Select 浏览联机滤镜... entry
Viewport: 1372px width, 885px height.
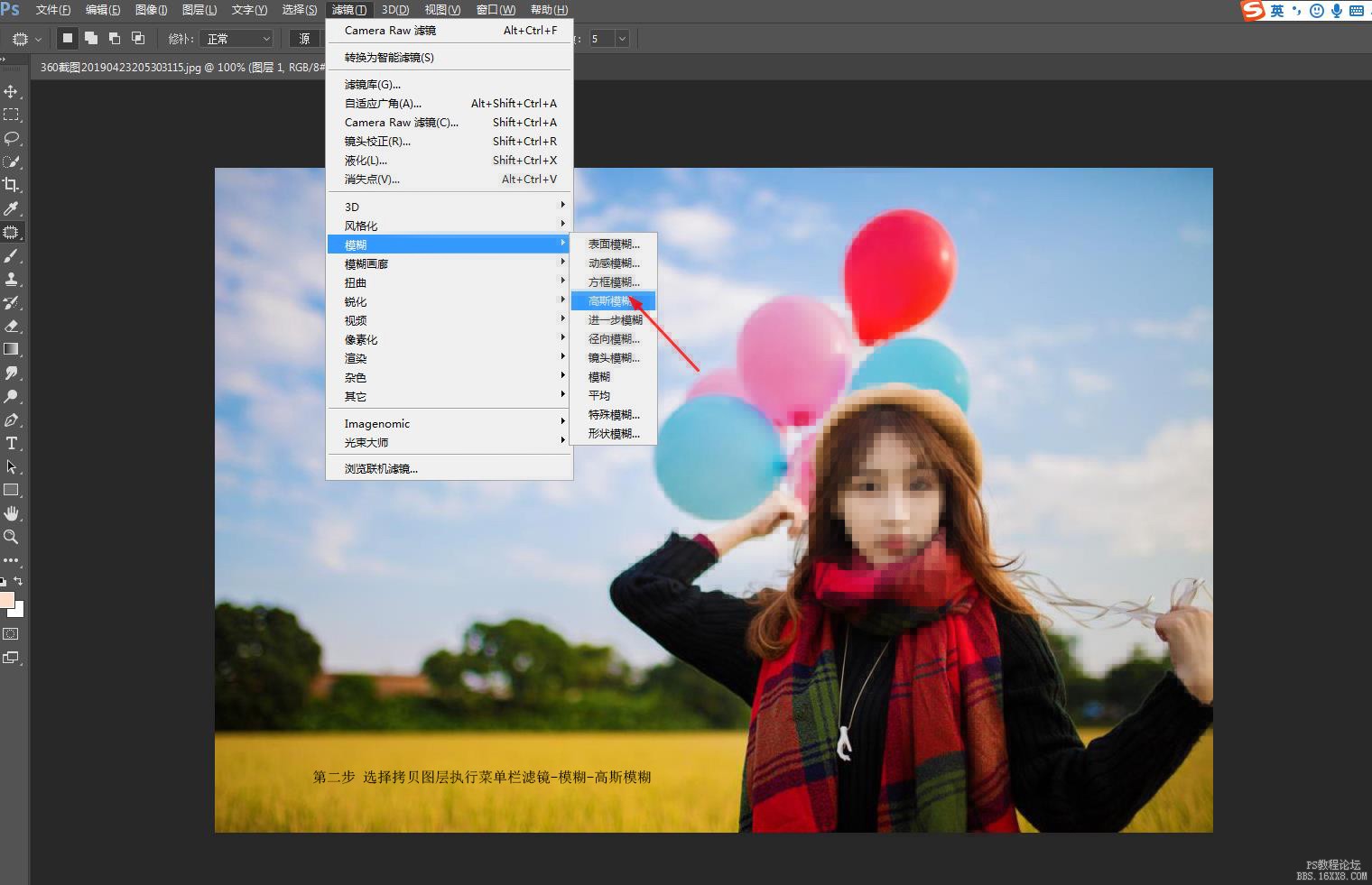click(x=450, y=468)
